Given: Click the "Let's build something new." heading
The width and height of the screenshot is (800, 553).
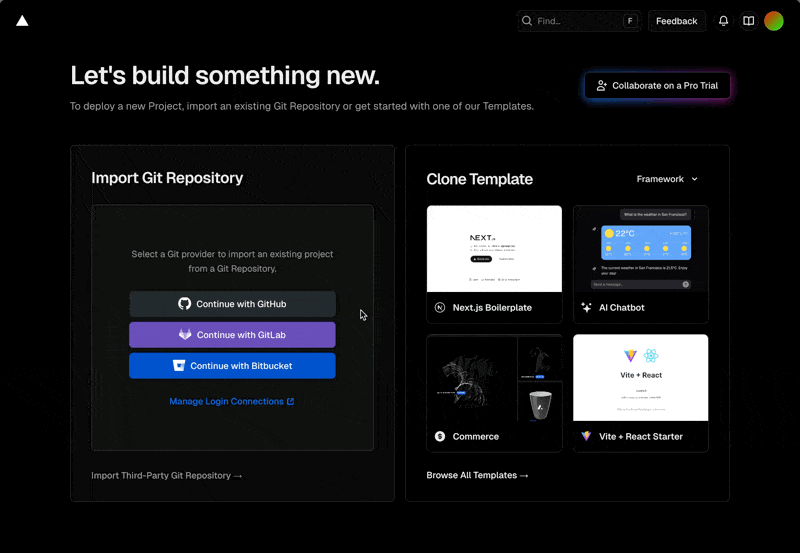Looking at the screenshot, I should click(225, 76).
